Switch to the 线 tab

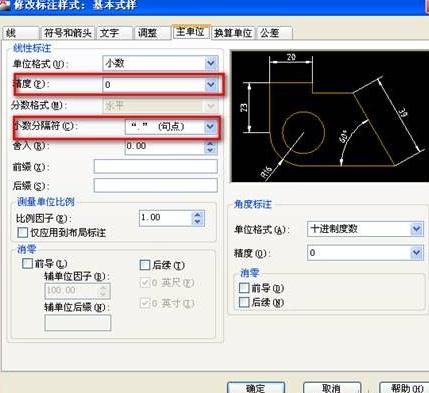coord(21,33)
